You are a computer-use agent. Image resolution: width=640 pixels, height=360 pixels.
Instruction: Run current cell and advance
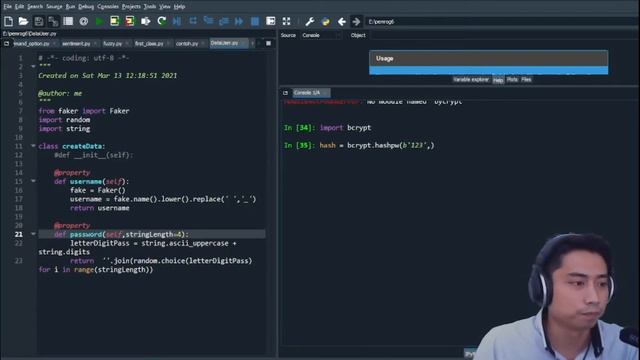point(130,21)
